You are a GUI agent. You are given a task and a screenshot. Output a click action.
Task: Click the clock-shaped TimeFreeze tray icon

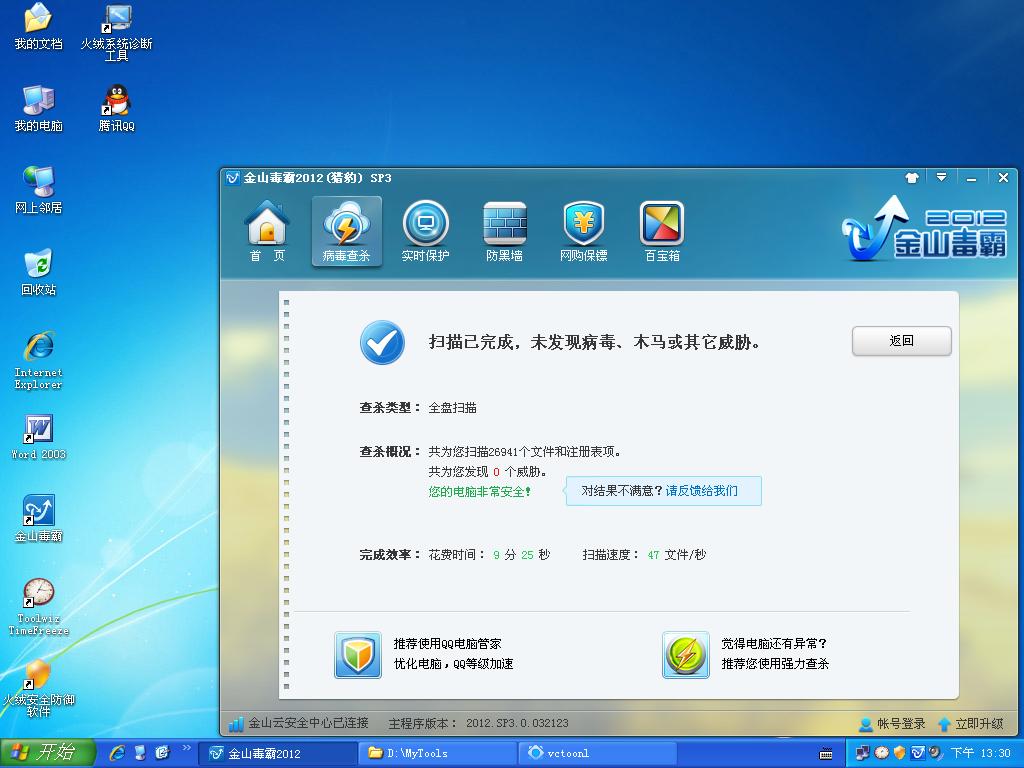point(882,753)
